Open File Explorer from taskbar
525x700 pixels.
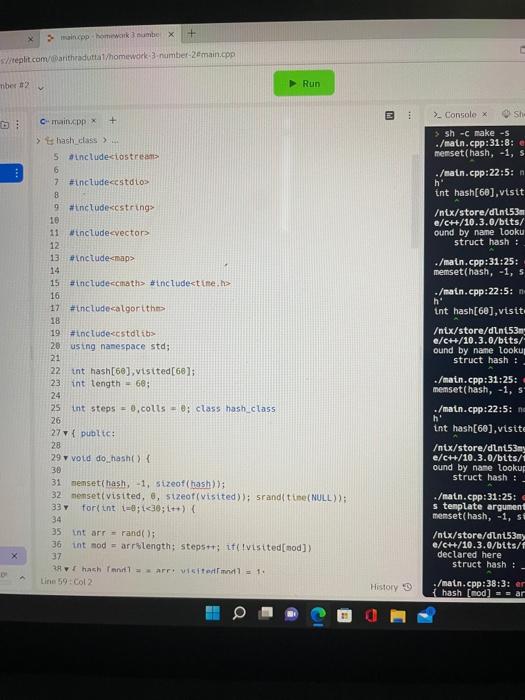(398, 616)
